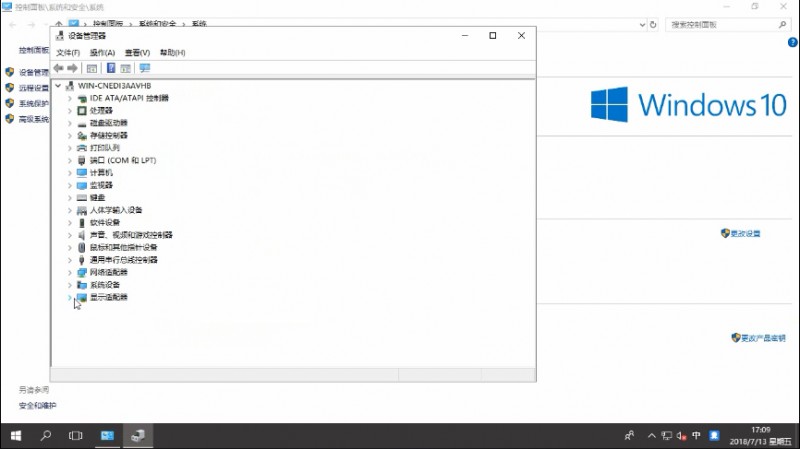Image resolution: width=800 pixels, height=449 pixels.
Task: Click the 磁盘驱动器 disk drive icon
Action: [82, 123]
